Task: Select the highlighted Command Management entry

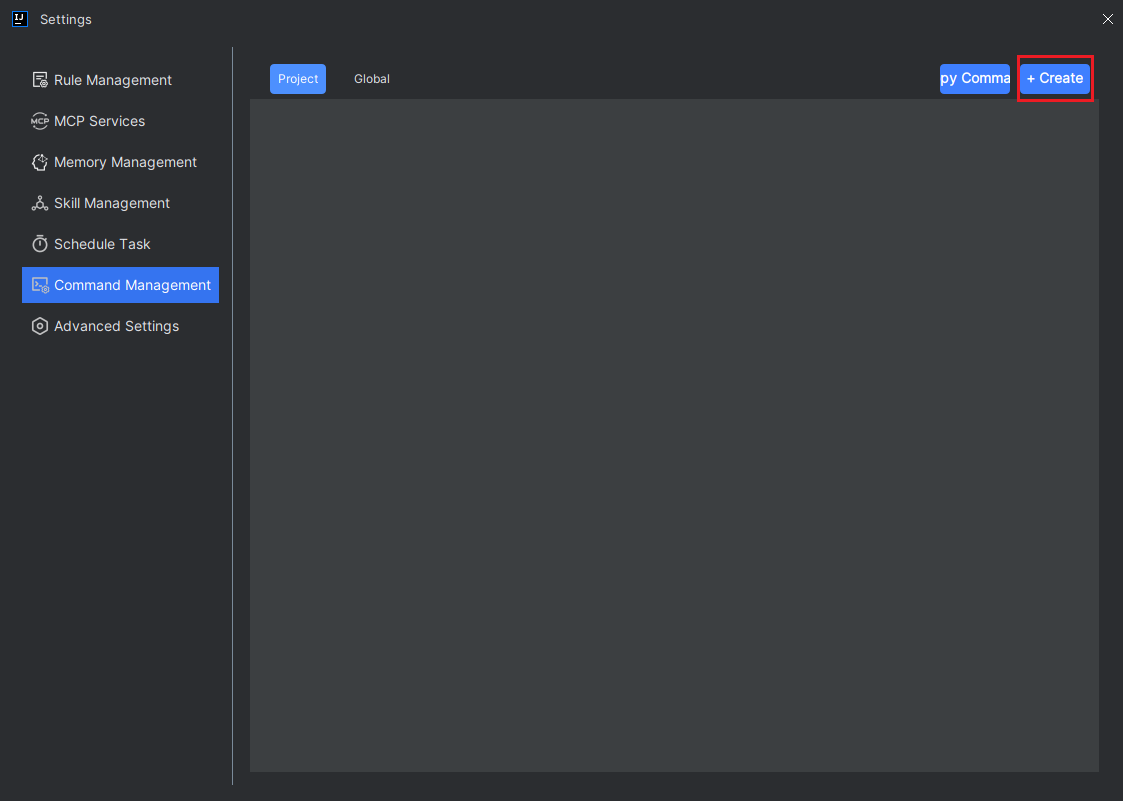Action: pyautogui.click(x=120, y=285)
